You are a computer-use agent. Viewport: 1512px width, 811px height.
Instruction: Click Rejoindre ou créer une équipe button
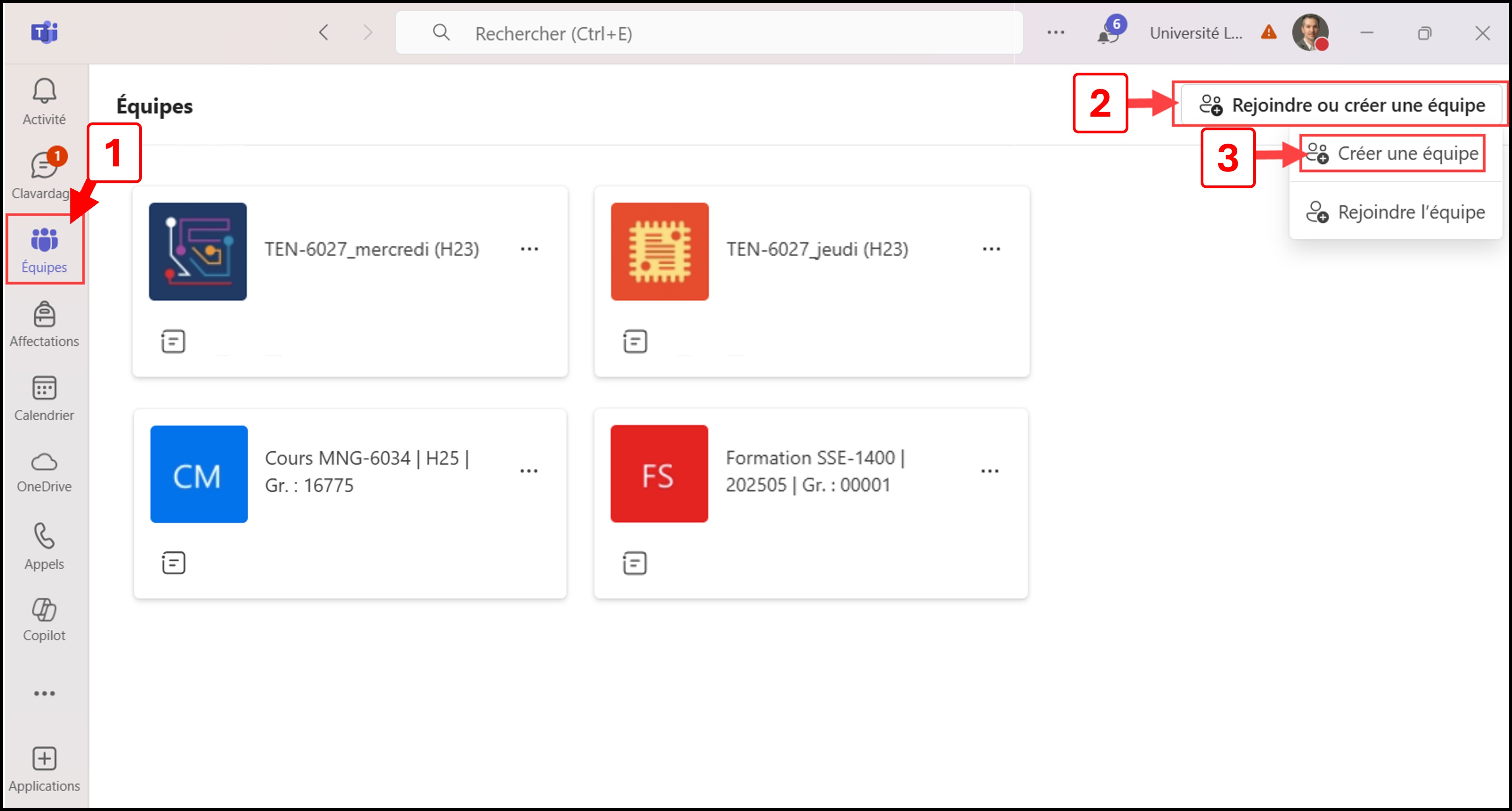(x=1341, y=105)
